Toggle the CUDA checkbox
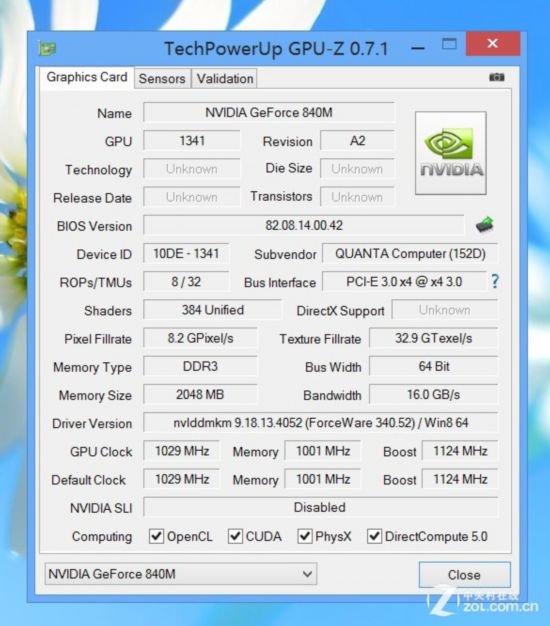Image resolution: width=550 pixels, height=626 pixels. tap(235, 536)
